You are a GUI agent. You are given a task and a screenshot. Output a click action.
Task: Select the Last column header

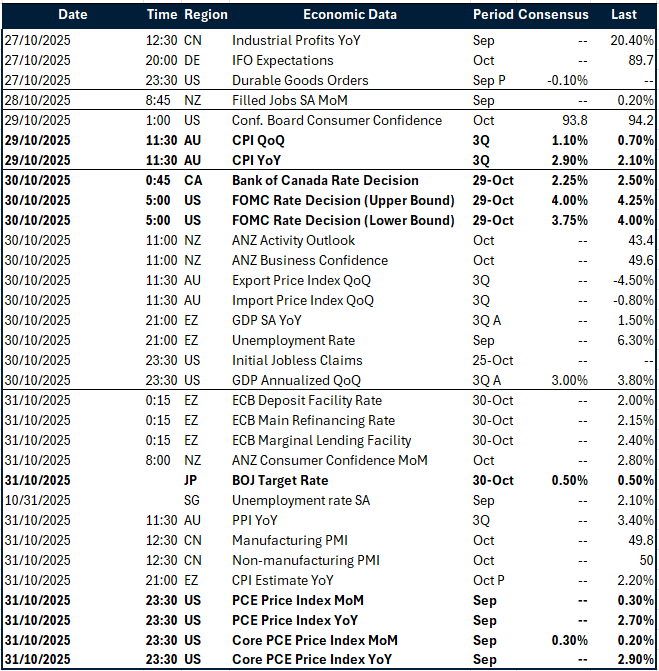click(625, 15)
